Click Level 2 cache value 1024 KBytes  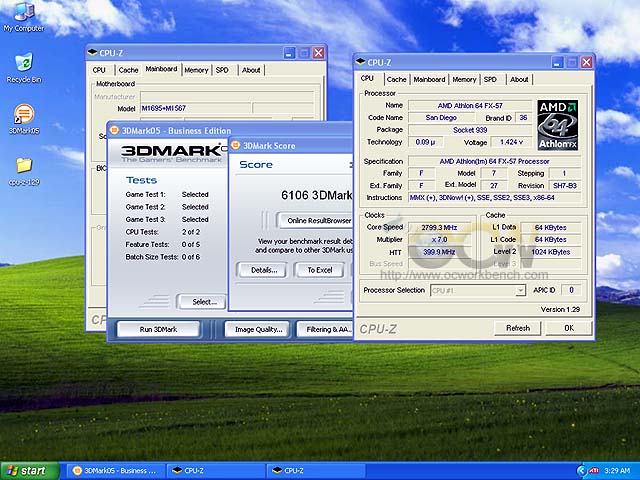tap(550, 252)
